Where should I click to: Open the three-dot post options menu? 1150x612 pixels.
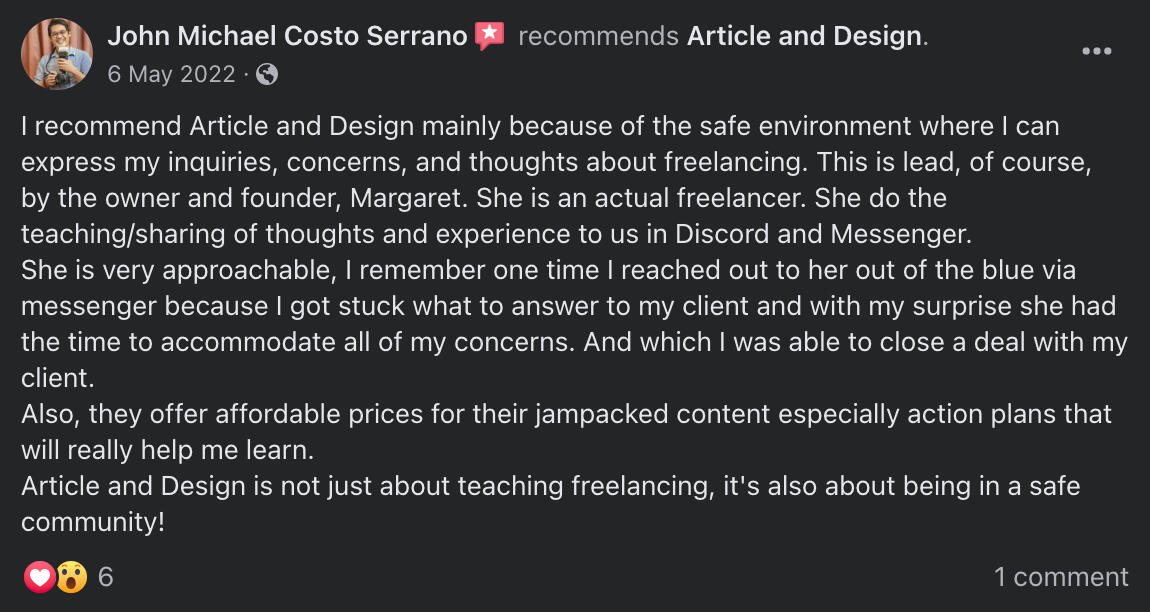pos(1097,52)
